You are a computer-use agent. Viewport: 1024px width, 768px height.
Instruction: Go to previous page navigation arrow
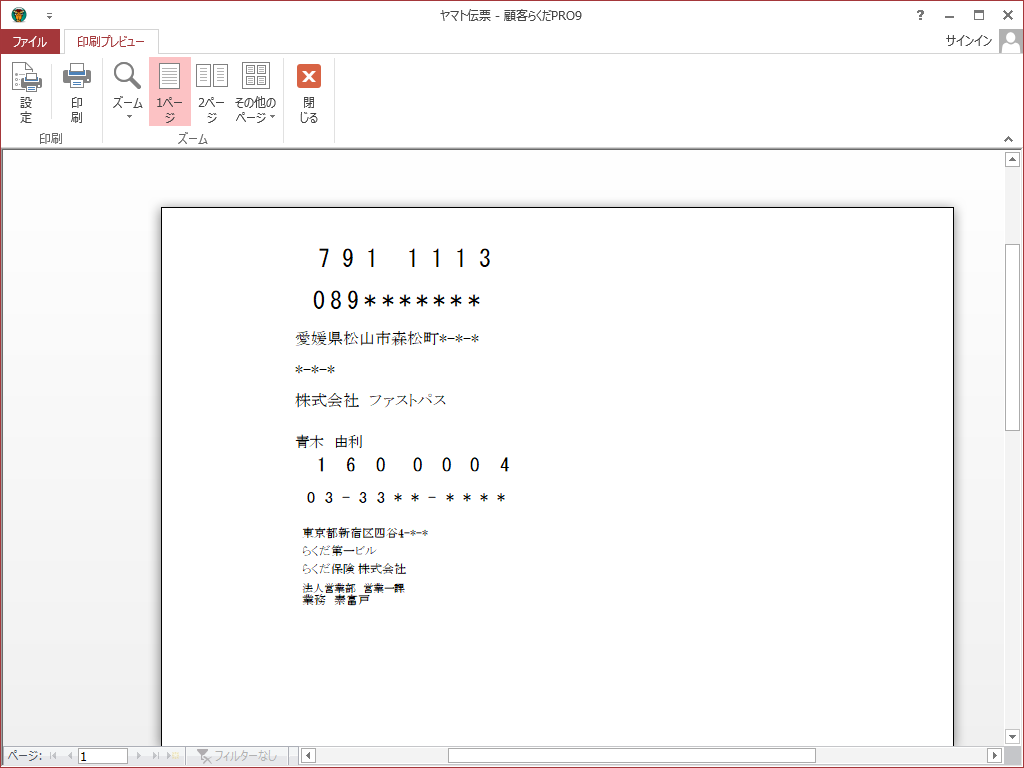tap(69, 756)
